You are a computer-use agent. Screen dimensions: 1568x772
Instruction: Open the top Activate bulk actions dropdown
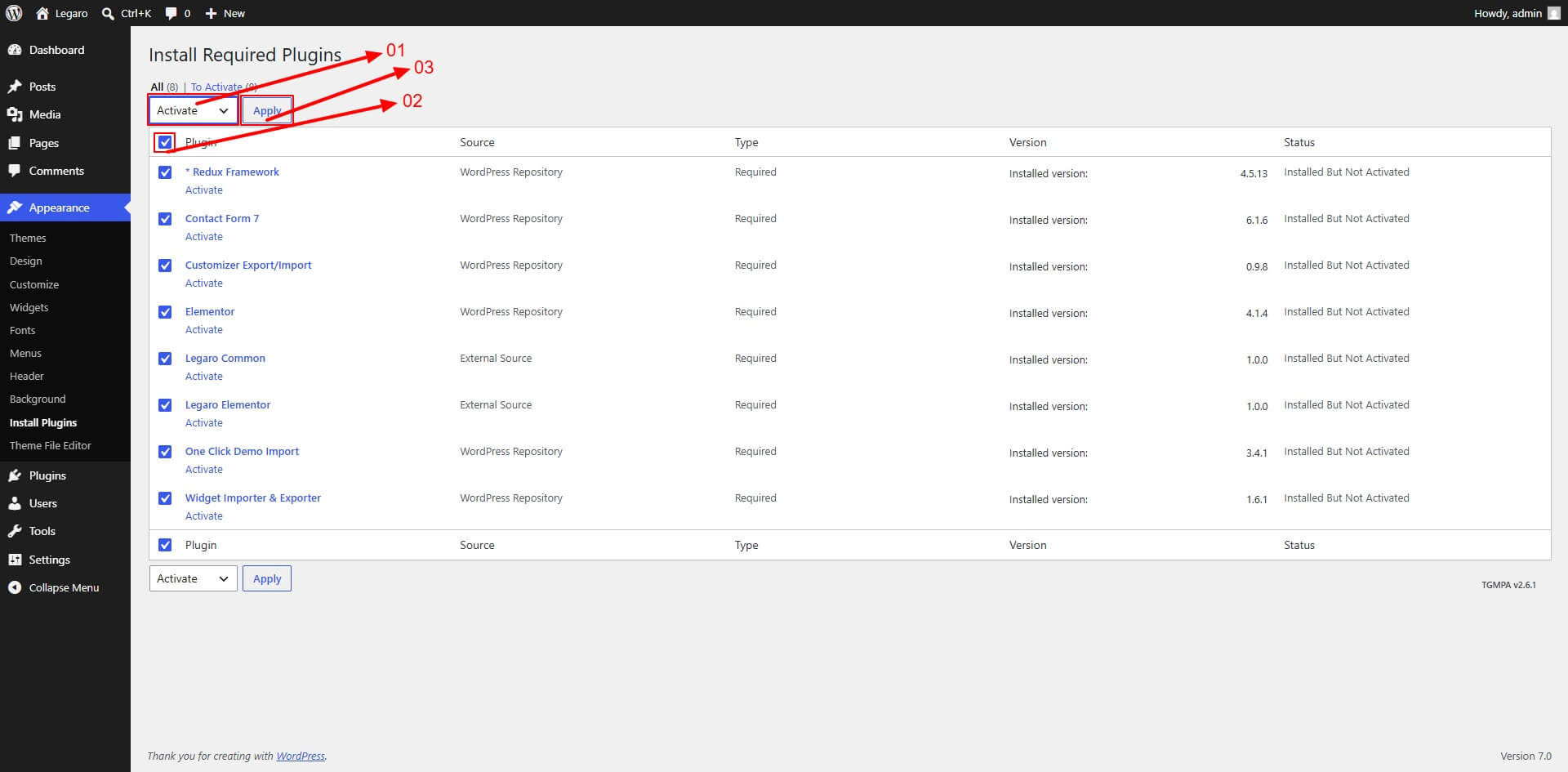193,110
